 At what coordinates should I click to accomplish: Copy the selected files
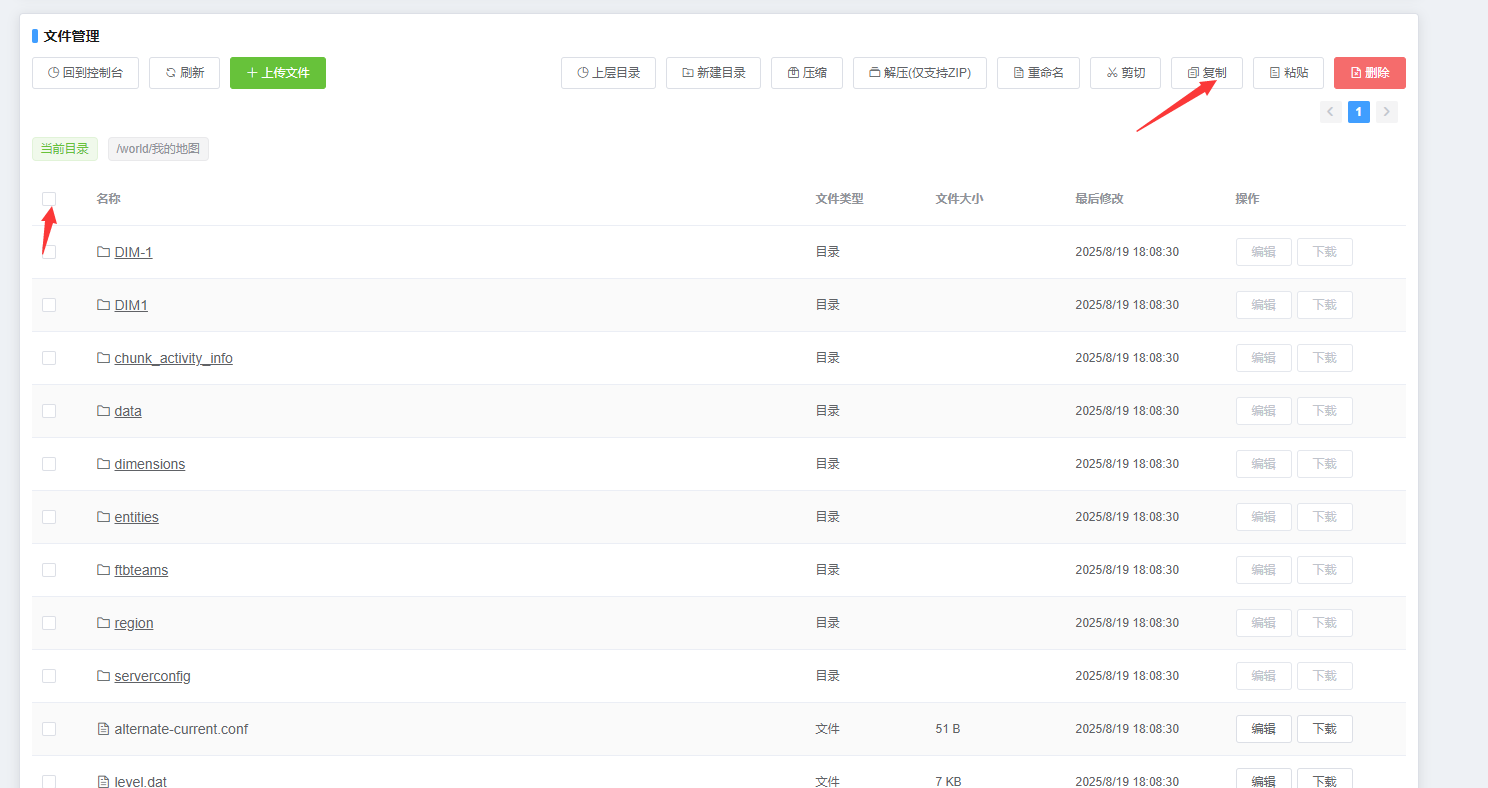(x=1206, y=73)
